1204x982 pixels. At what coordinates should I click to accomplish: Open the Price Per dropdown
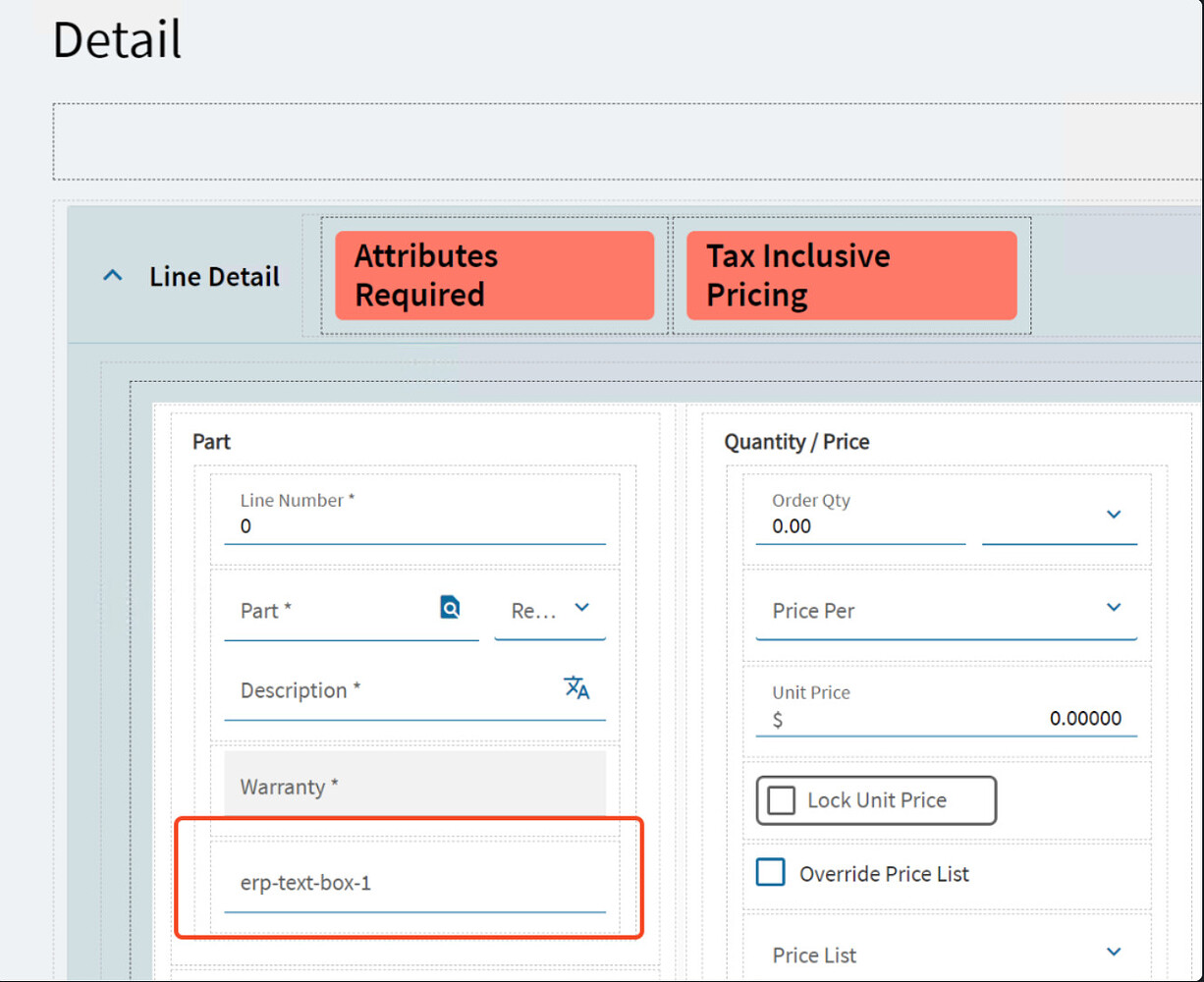[x=1114, y=607]
